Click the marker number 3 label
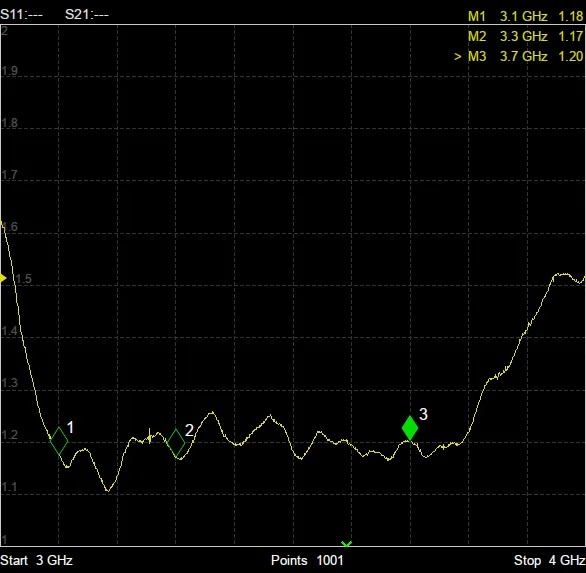The image size is (586, 573). 423,414
